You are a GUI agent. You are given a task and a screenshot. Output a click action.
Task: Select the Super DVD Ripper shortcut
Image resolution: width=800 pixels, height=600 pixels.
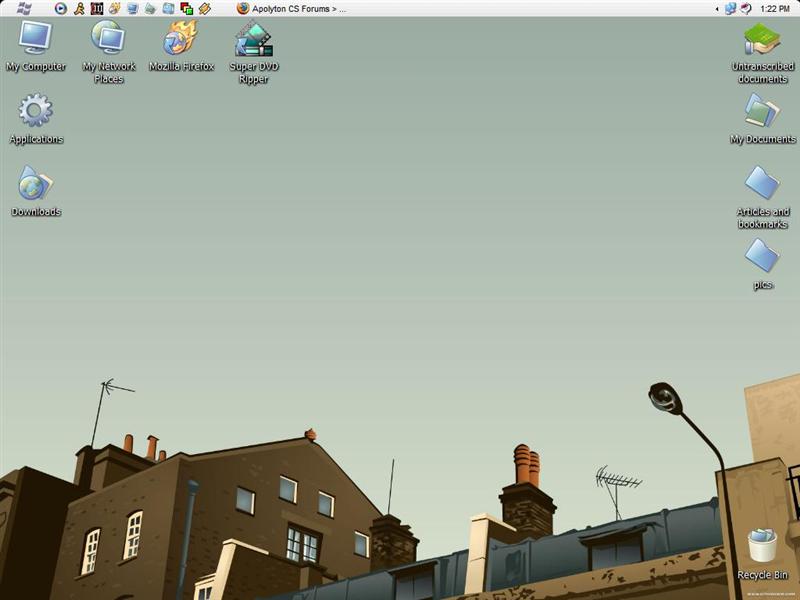tap(254, 40)
